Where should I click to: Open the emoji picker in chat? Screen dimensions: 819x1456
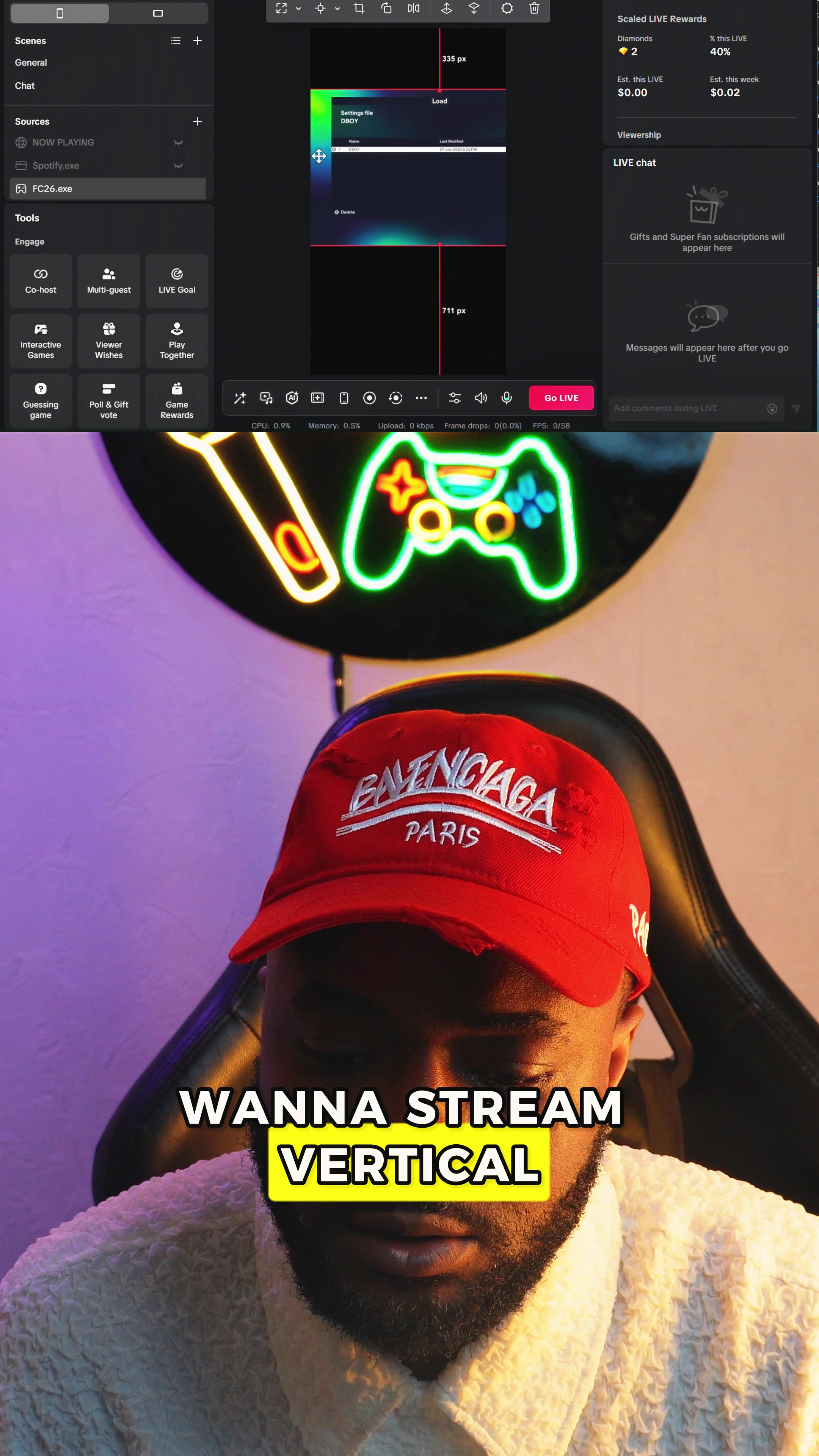pos(772,409)
